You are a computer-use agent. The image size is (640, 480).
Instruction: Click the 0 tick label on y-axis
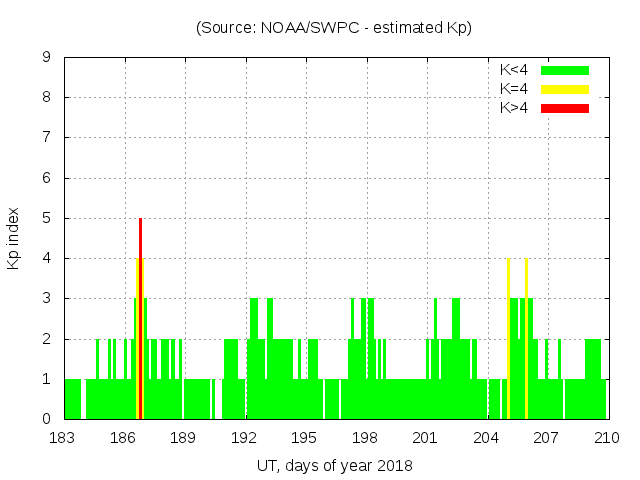coord(47,419)
